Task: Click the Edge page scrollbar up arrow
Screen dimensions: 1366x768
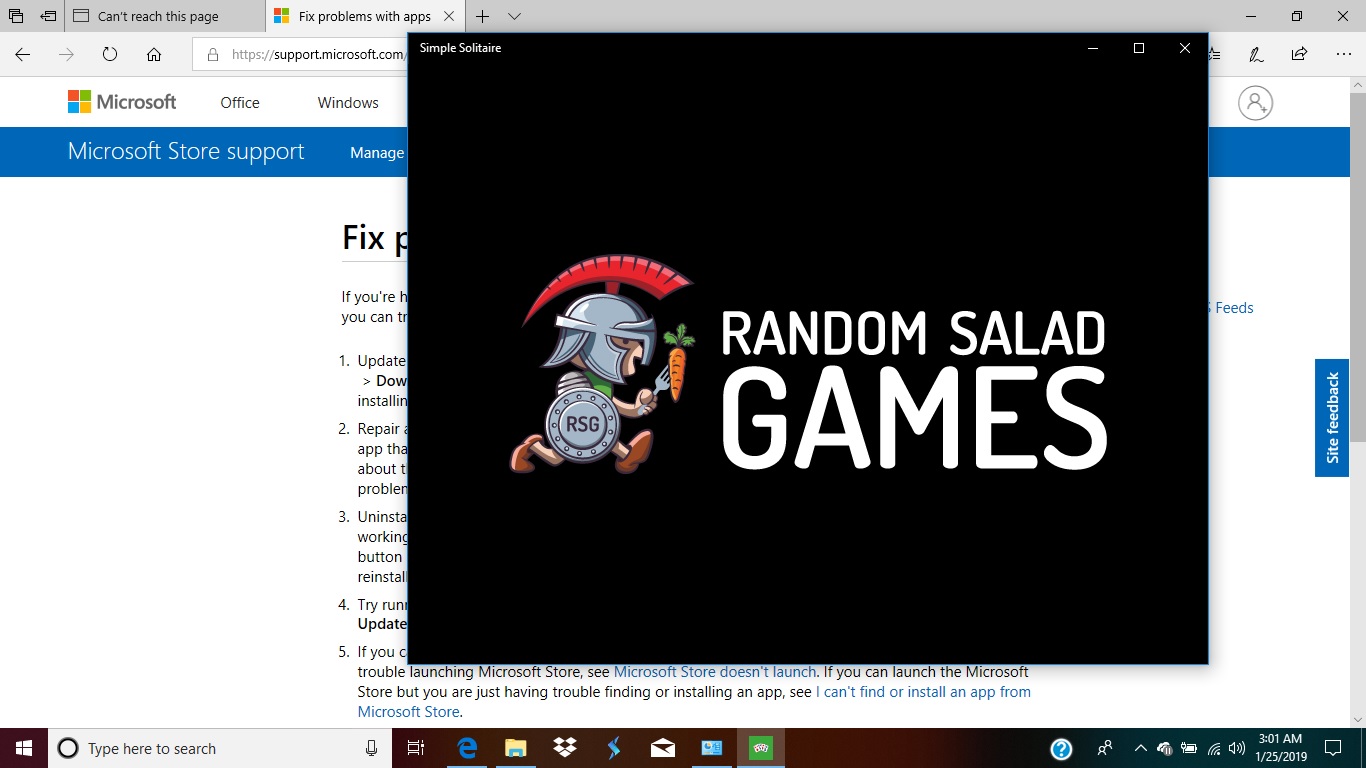Action: point(1357,85)
